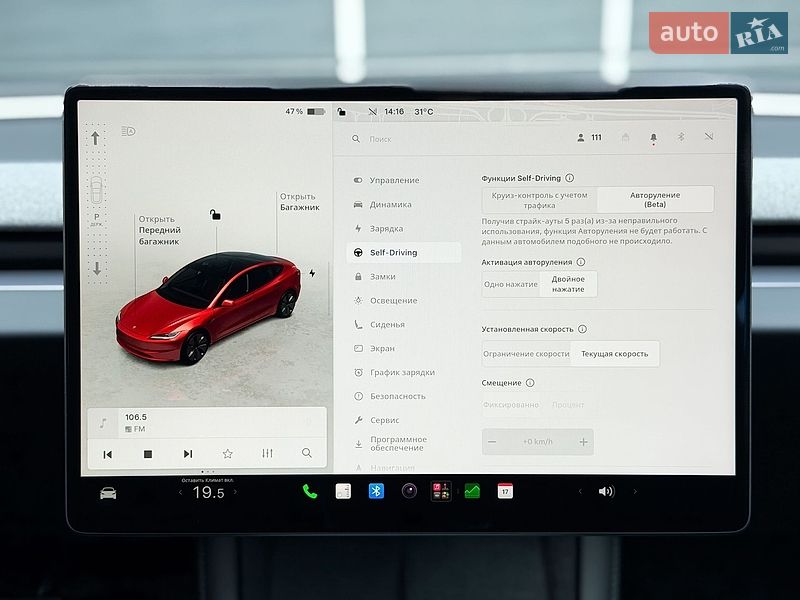The image size is (800, 600).
Task: Select reverse arrow on gear strip
Action: pos(97,268)
